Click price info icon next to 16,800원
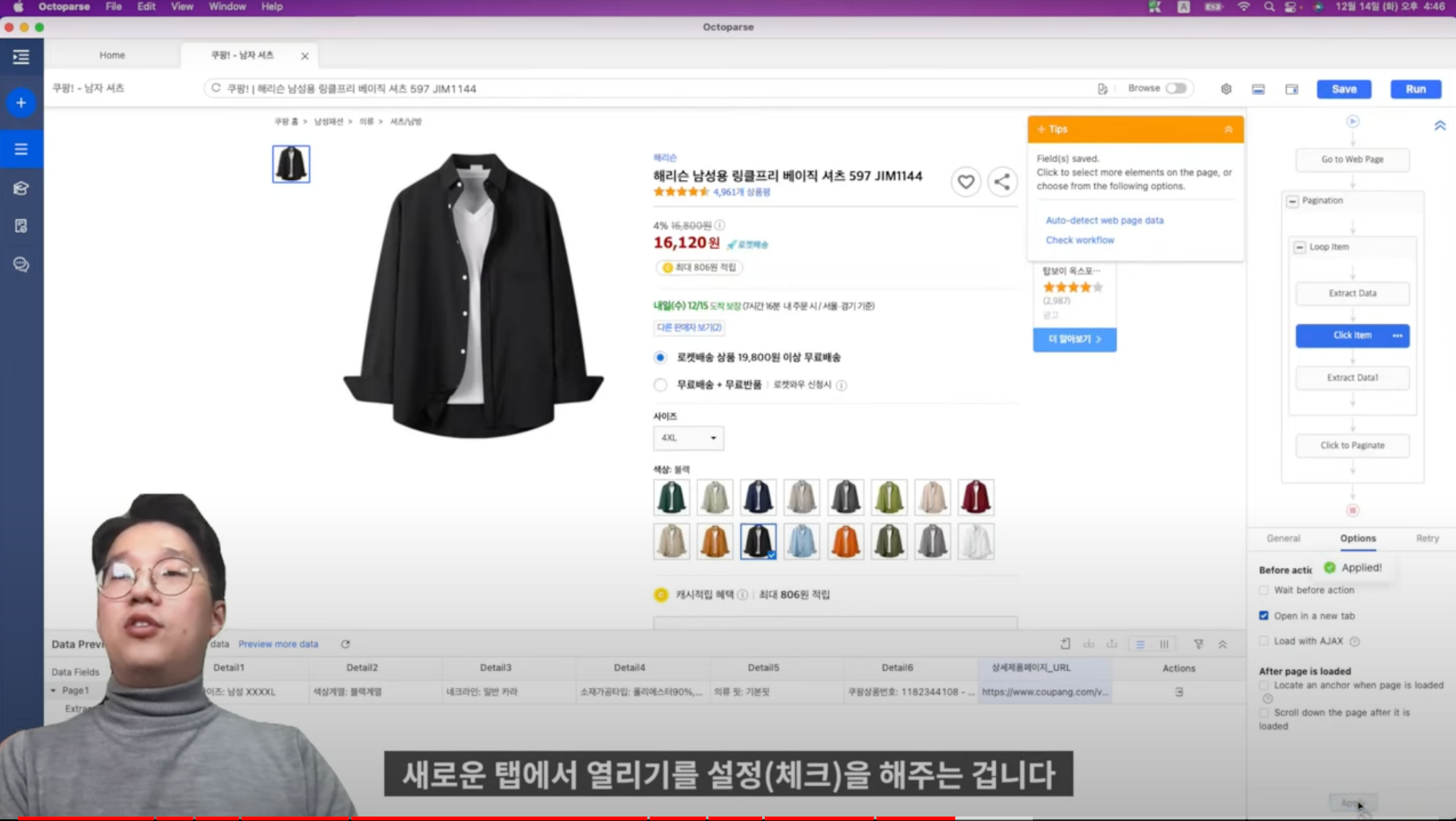The width and height of the screenshot is (1456, 821). 719,225
